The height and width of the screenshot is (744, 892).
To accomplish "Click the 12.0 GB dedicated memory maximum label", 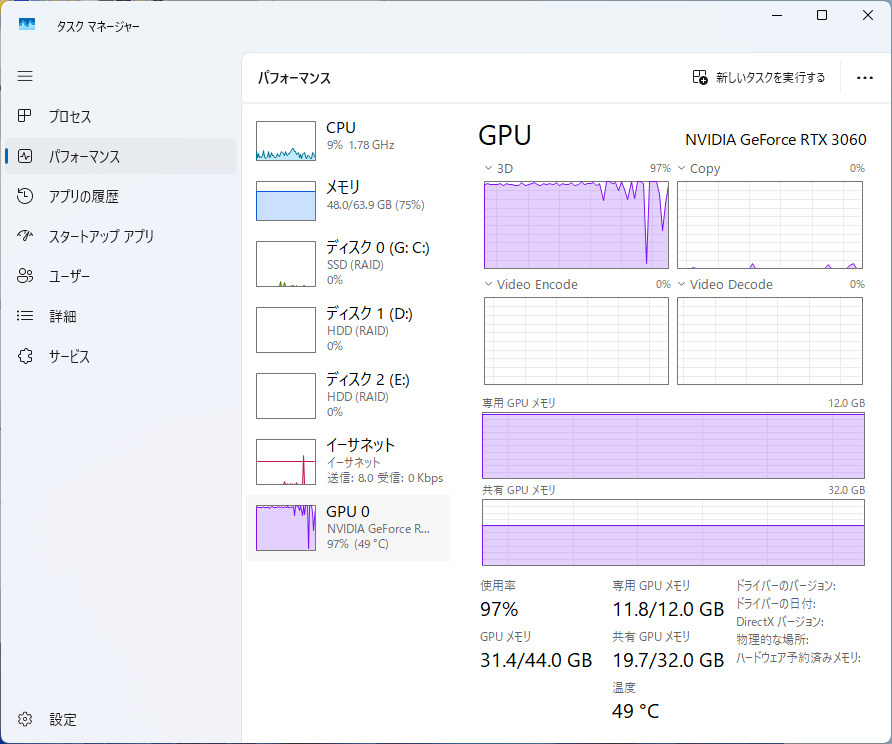I will 846,403.
